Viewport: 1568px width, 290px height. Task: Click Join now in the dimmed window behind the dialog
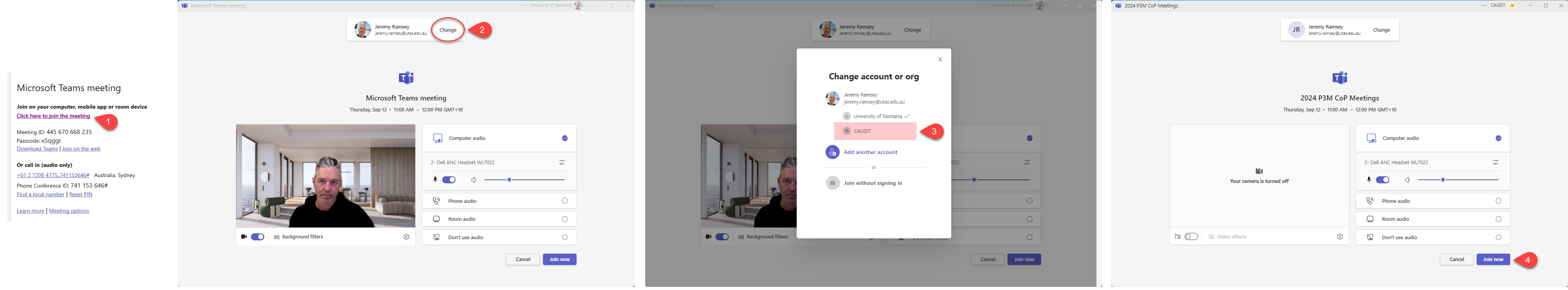1024,260
